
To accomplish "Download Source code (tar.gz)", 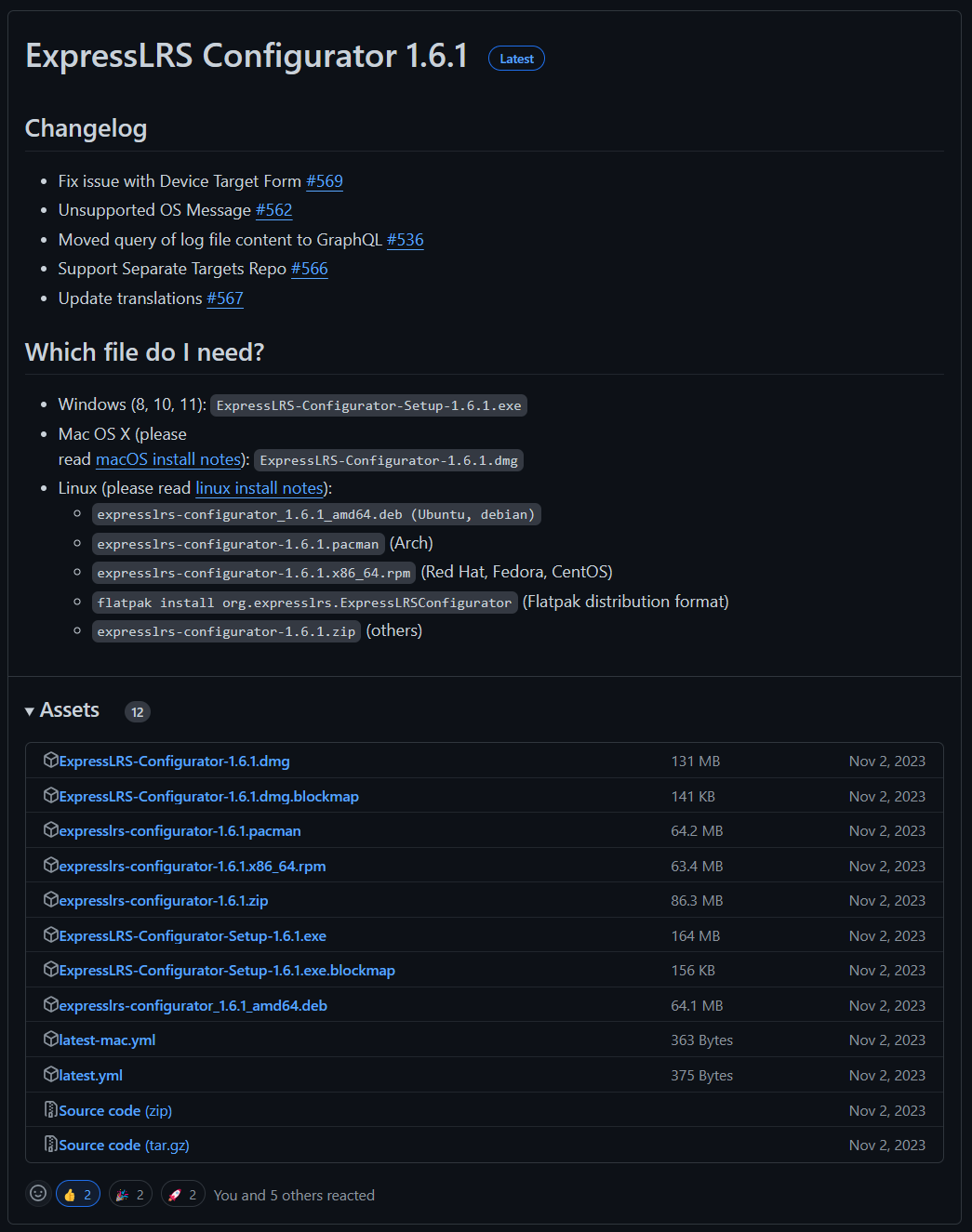I will click(124, 1145).
